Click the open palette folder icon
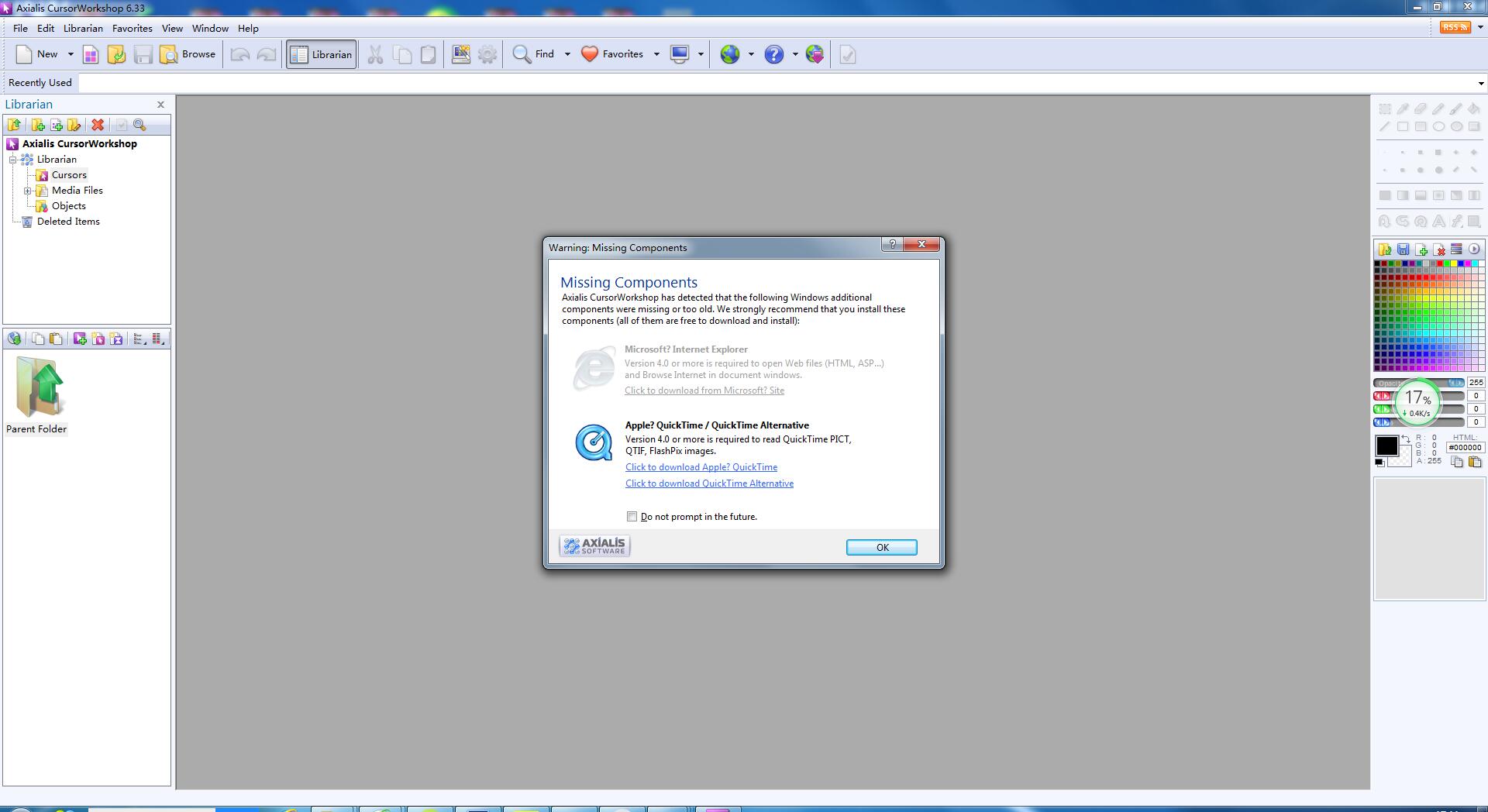 [x=1385, y=249]
